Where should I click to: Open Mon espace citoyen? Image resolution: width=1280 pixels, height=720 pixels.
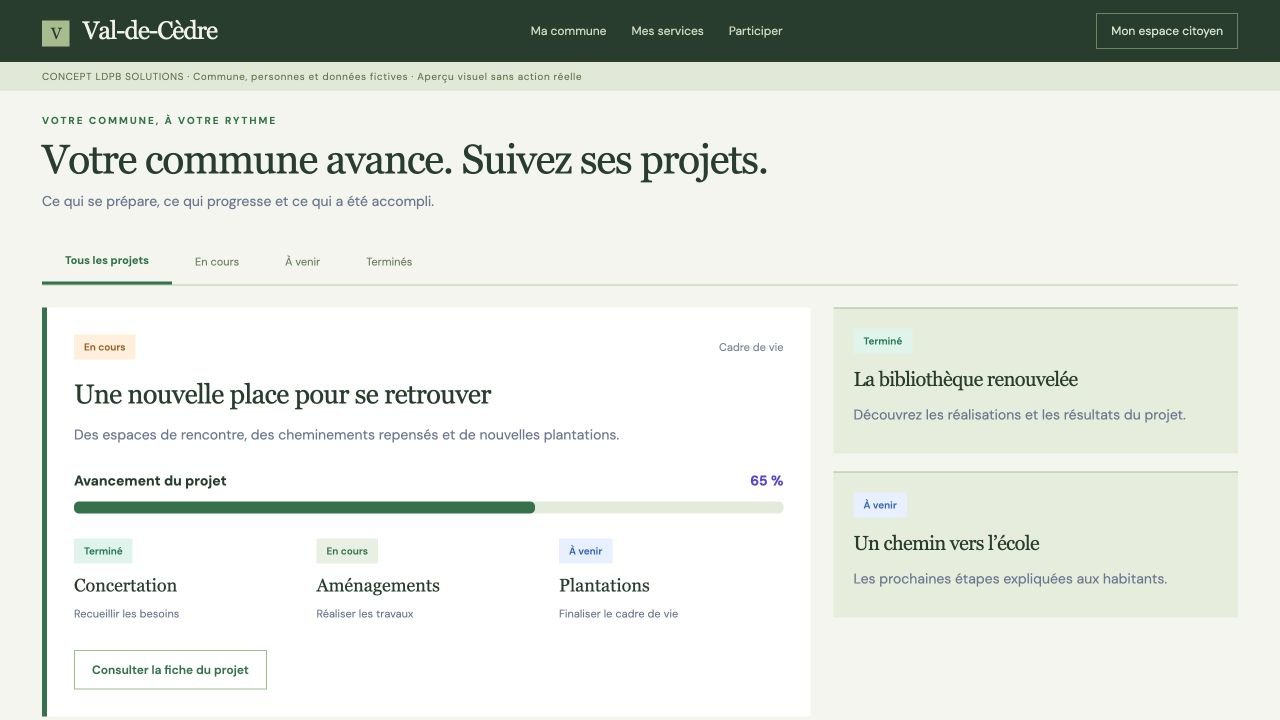[1167, 31]
